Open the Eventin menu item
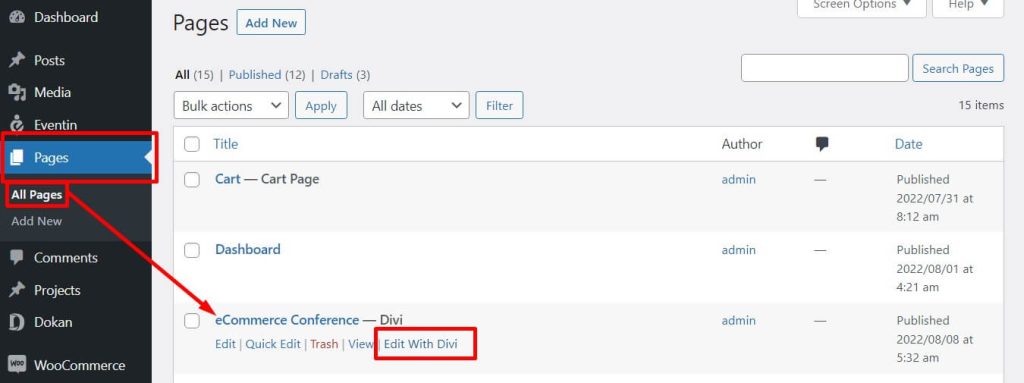Image resolution: width=1024 pixels, height=383 pixels. (56, 125)
